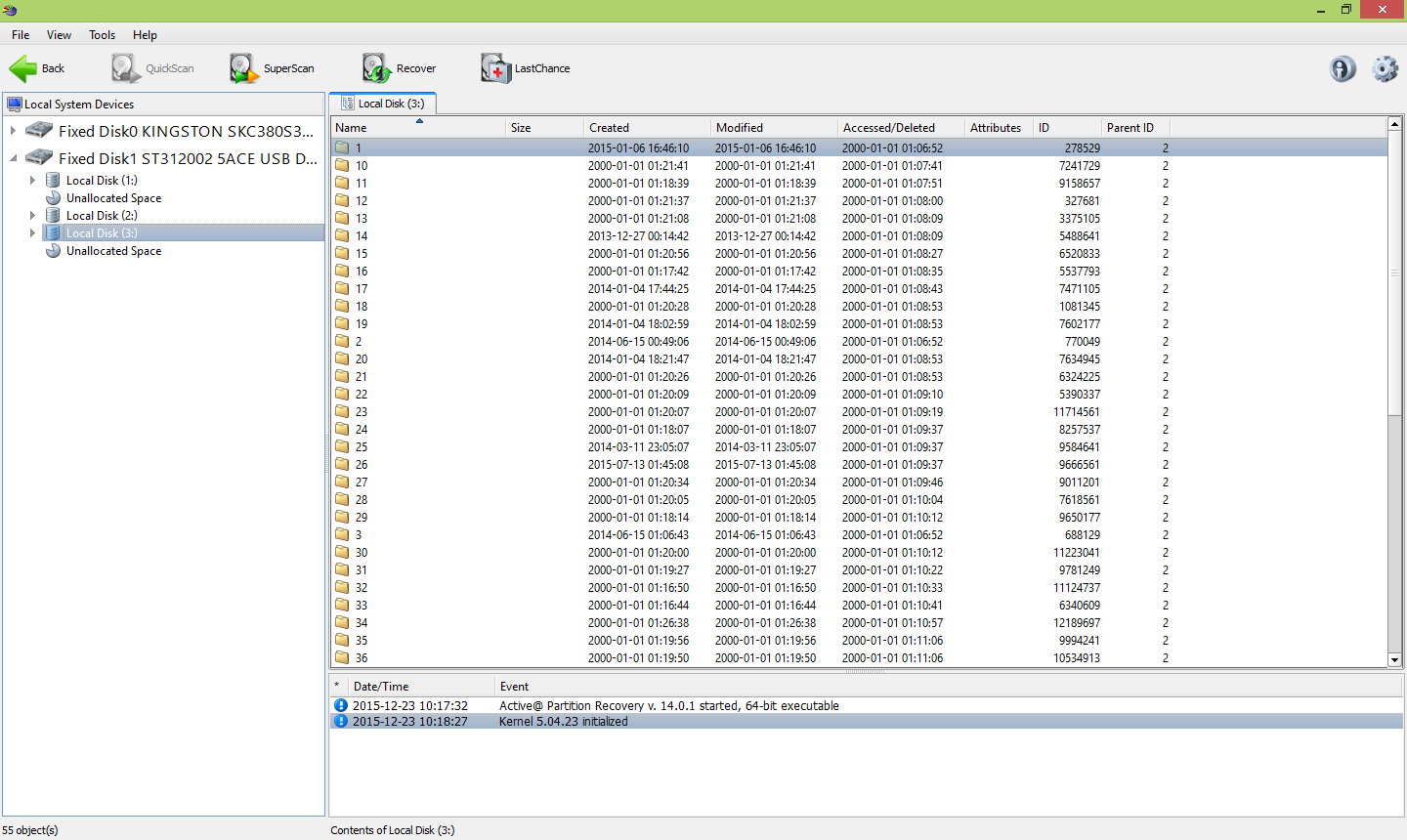The height and width of the screenshot is (840, 1407).
Task: Open the settings gear icon
Action: click(1385, 68)
